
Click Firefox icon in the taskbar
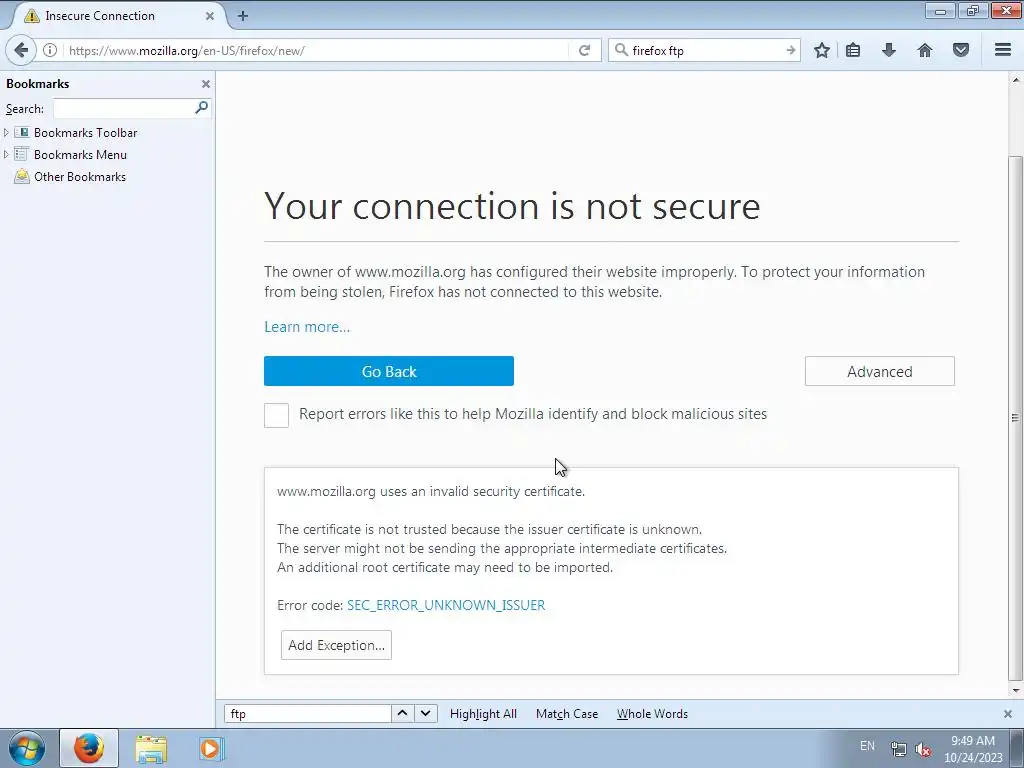coord(89,748)
